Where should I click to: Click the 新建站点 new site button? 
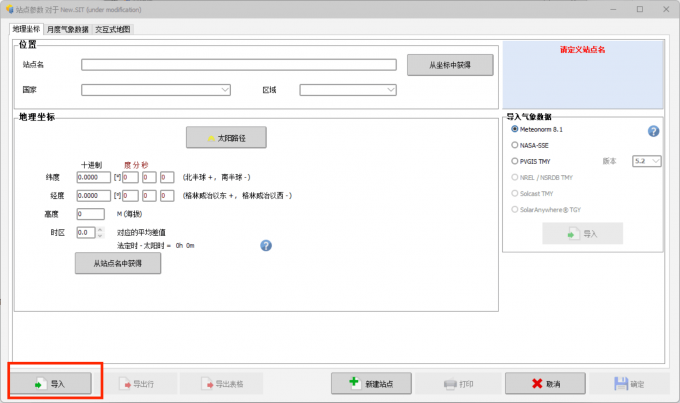click(x=371, y=383)
